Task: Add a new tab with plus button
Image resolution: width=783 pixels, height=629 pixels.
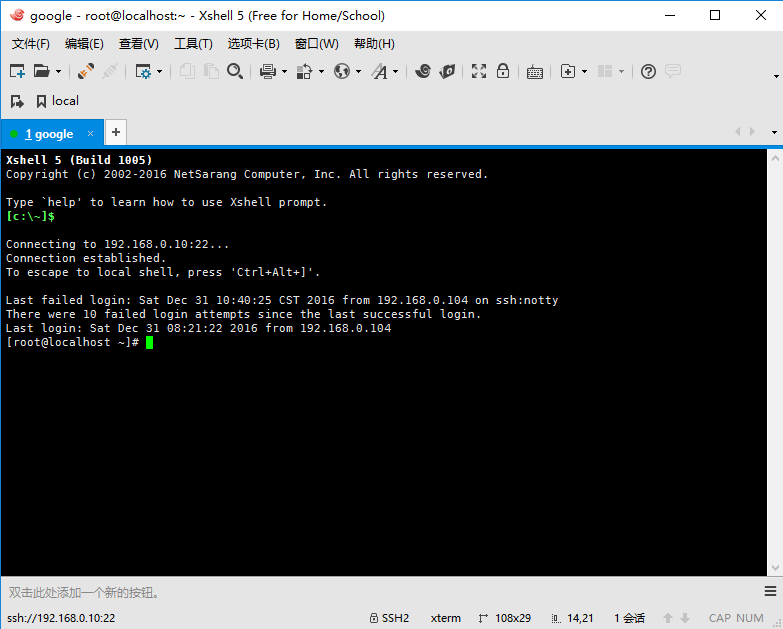Action: pyautogui.click(x=116, y=132)
